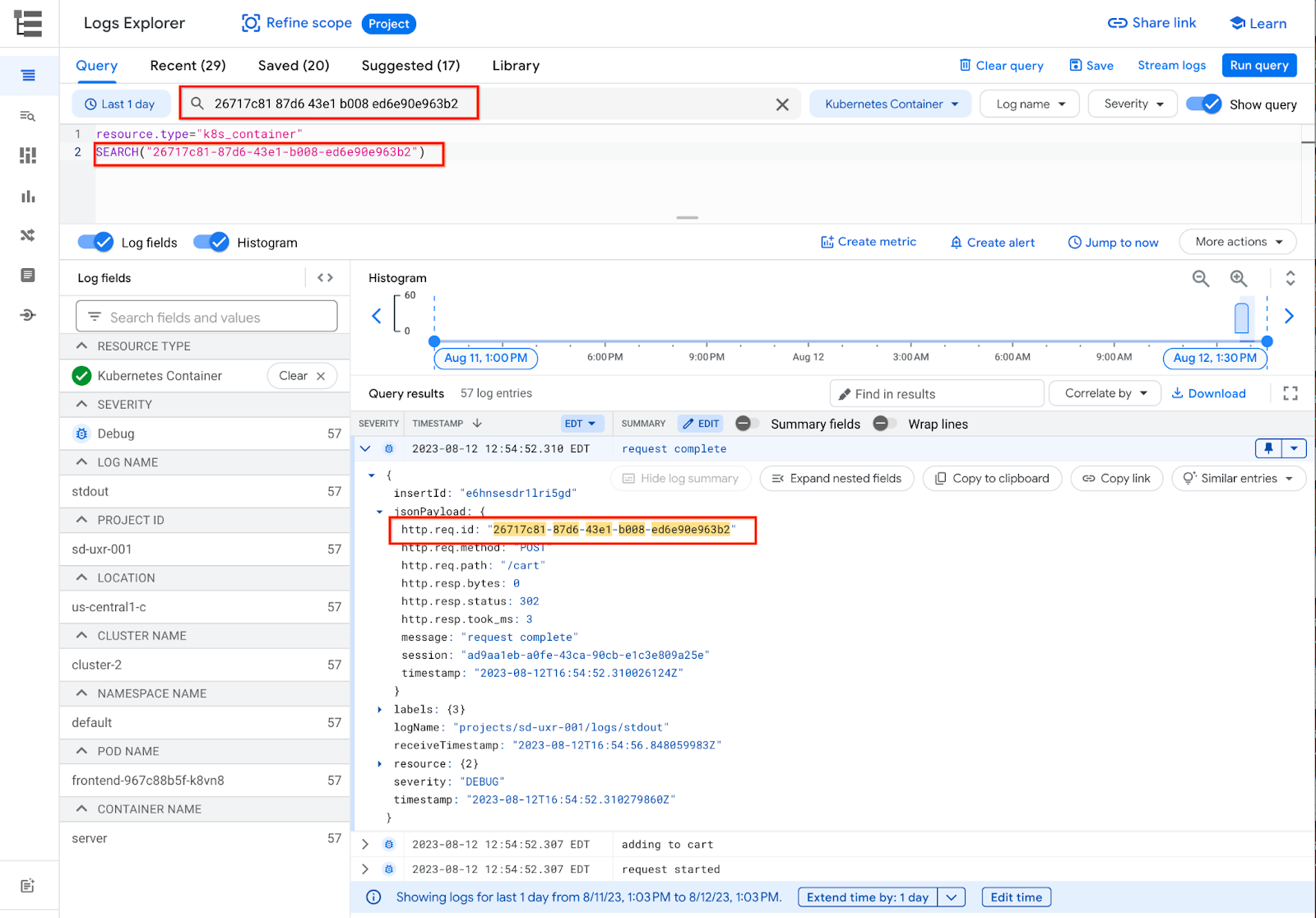Image resolution: width=1316 pixels, height=918 pixels.
Task: Open the Log name dropdown
Action: coord(1030,104)
